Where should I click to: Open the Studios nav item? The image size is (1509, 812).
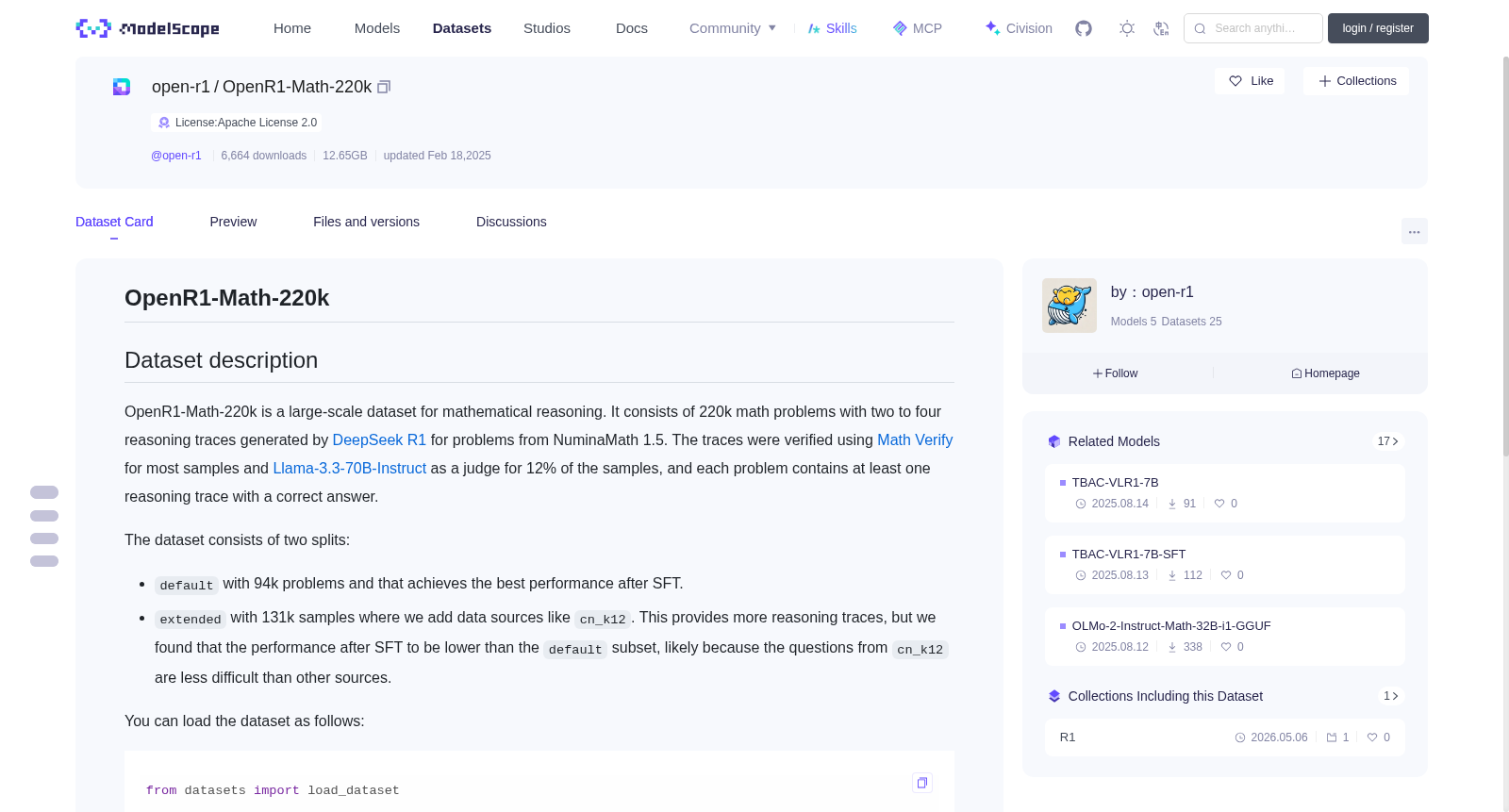point(547,28)
